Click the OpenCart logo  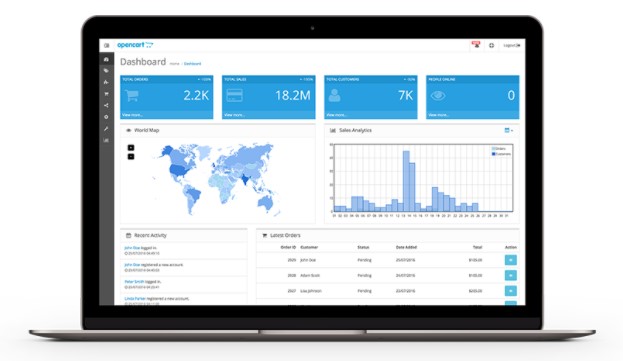(x=135, y=45)
